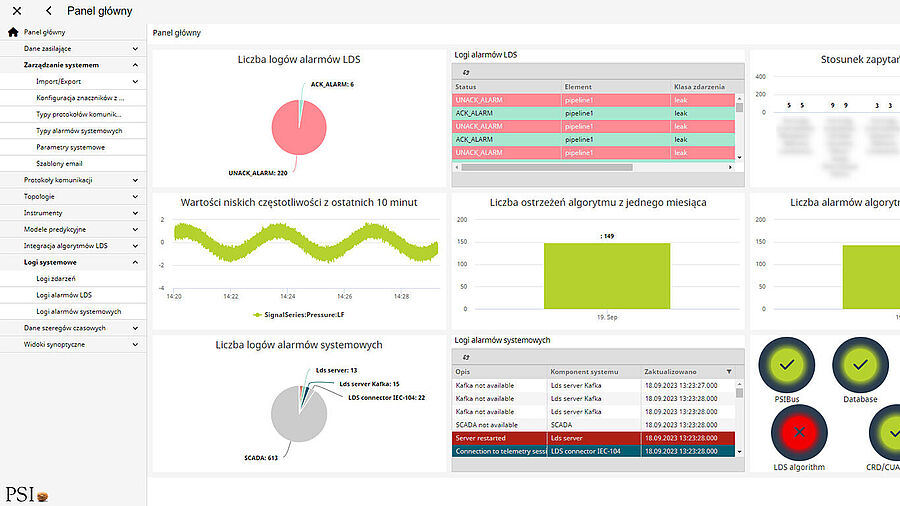
Task: Select the SCADA not available row
Action: [593, 425]
